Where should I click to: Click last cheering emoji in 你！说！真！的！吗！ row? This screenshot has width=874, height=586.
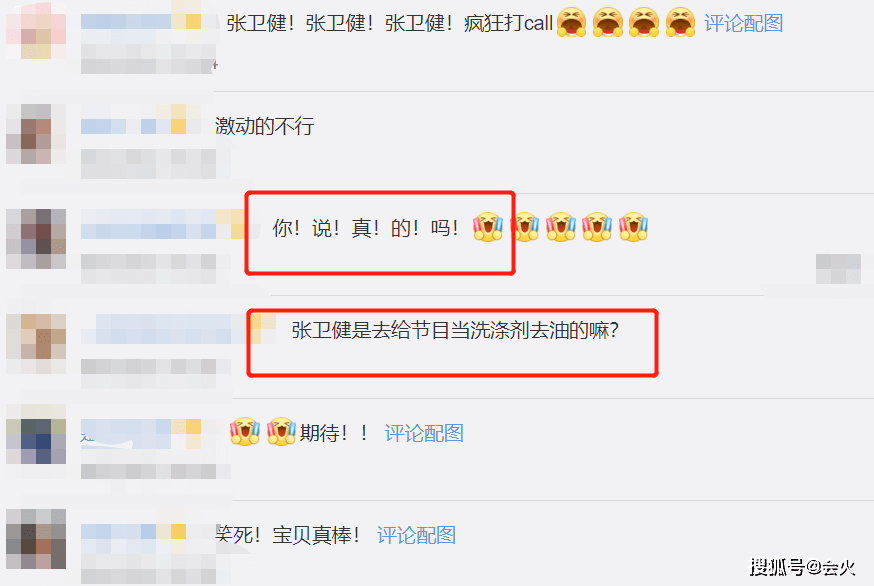point(633,227)
